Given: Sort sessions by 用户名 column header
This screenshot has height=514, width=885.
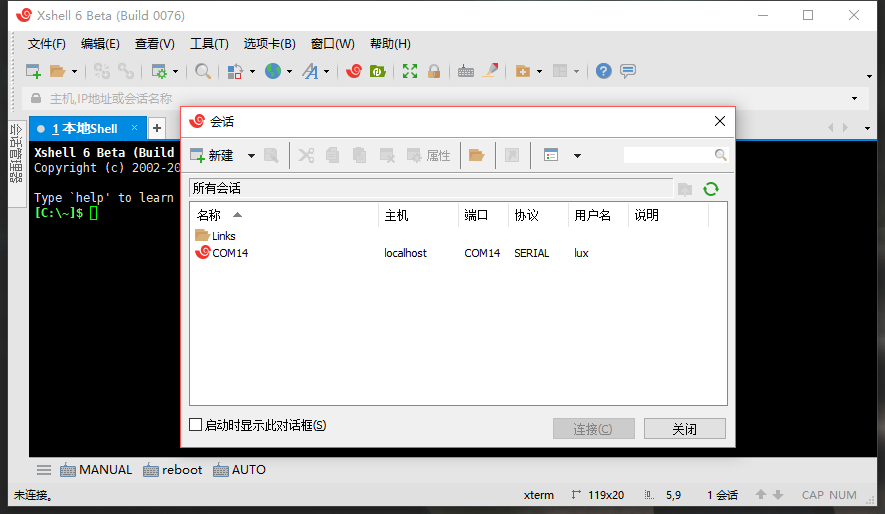Looking at the screenshot, I should click(x=598, y=216).
